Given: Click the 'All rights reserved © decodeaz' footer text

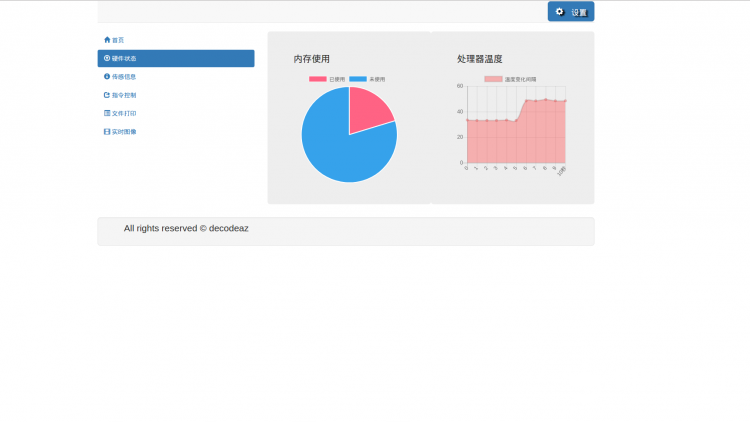Looking at the screenshot, I should coord(186,228).
